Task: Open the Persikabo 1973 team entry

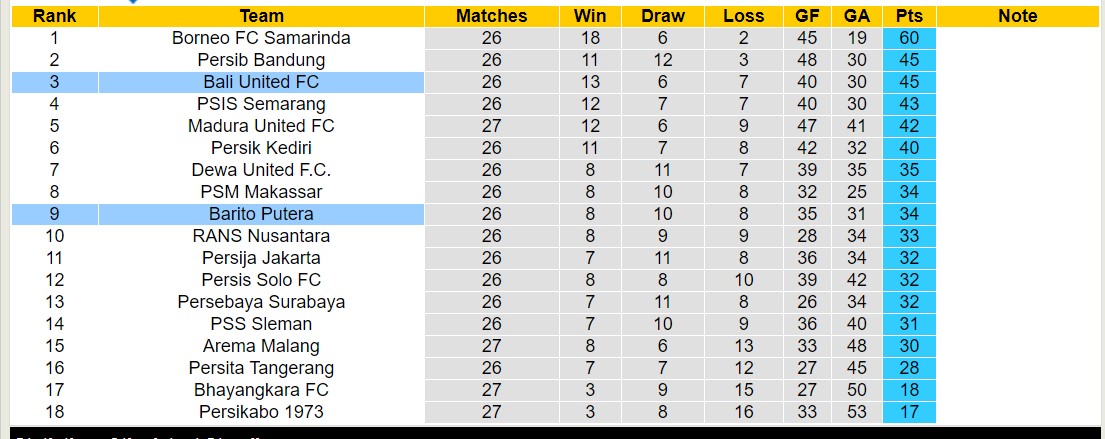Action: coord(261,412)
